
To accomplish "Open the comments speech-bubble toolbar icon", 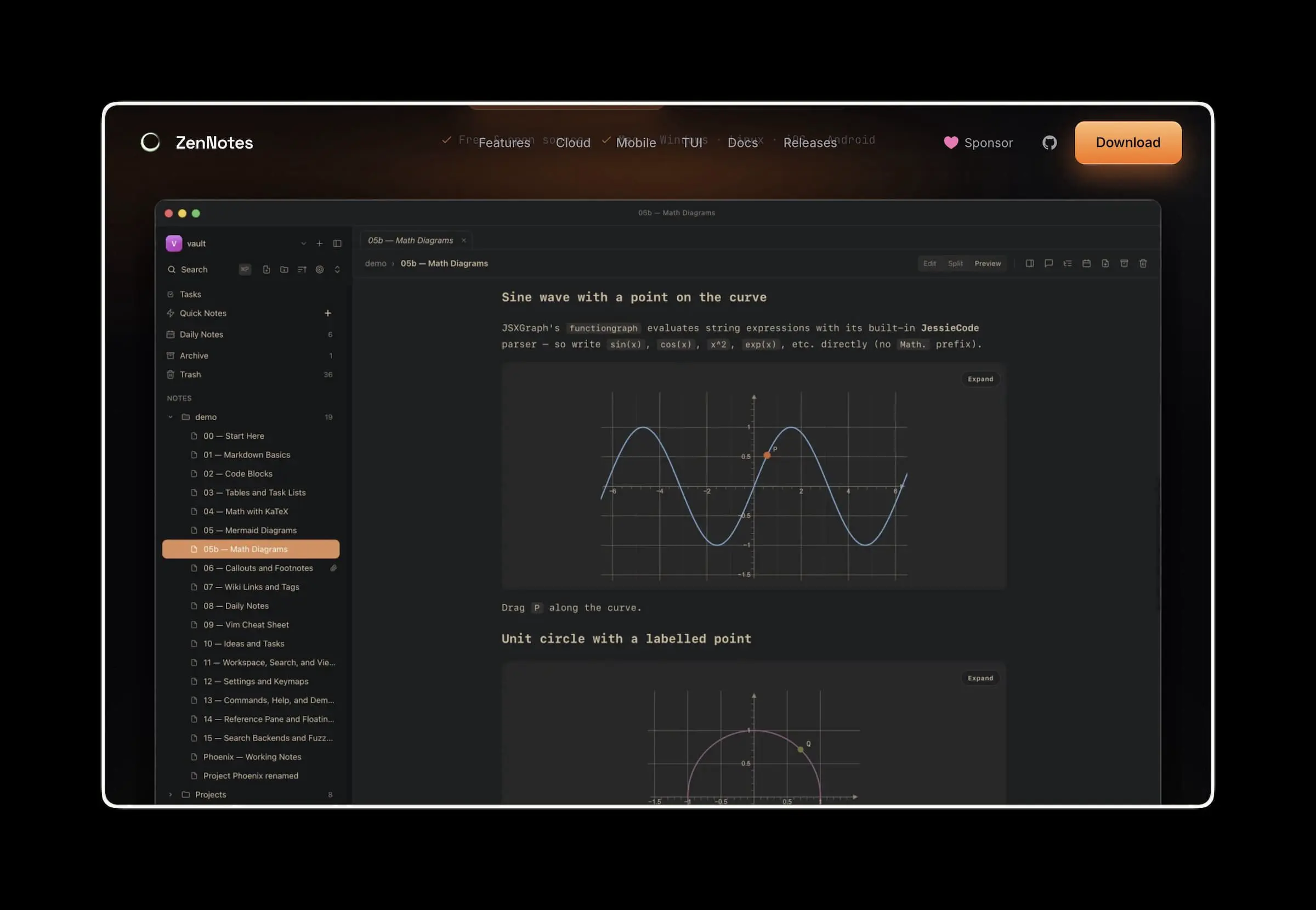I will tap(1048, 263).
